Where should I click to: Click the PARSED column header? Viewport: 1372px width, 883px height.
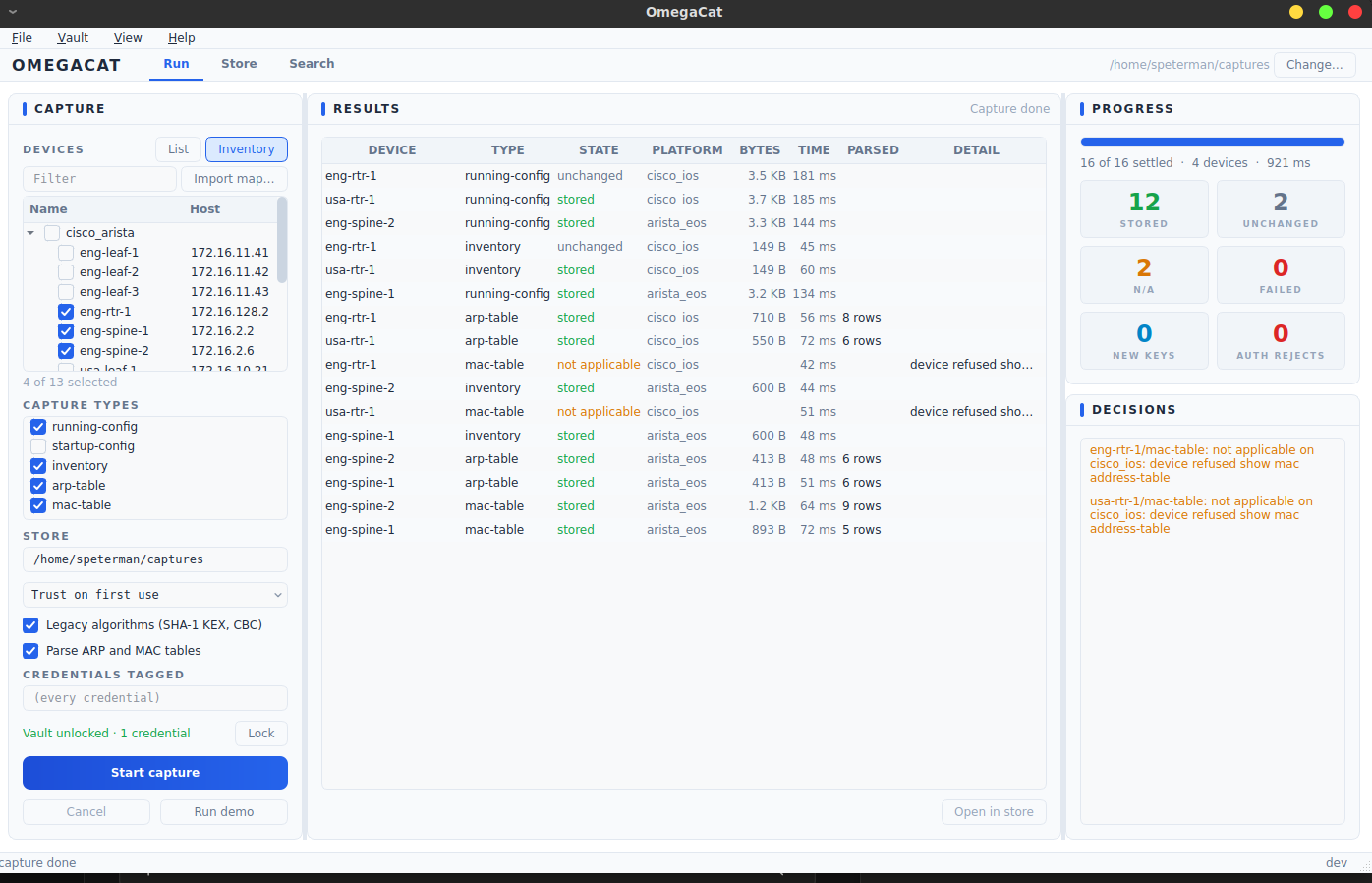[873, 150]
